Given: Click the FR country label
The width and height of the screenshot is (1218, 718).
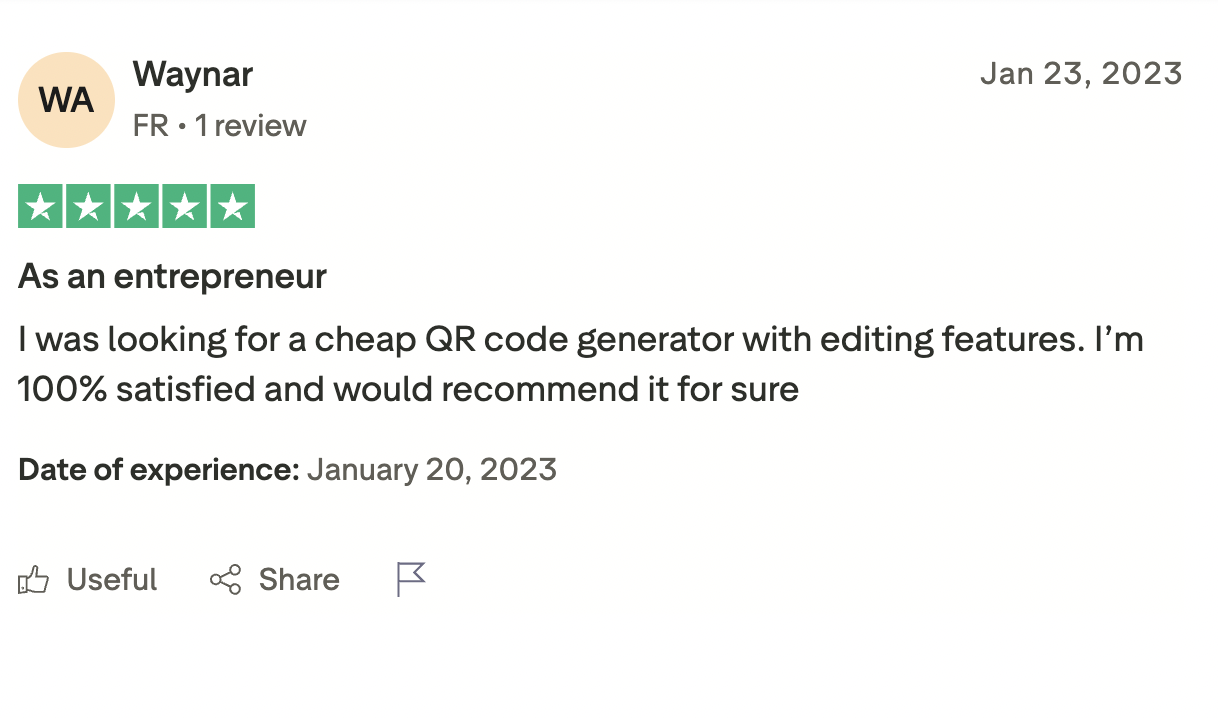Looking at the screenshot, I should coord(151,126).
